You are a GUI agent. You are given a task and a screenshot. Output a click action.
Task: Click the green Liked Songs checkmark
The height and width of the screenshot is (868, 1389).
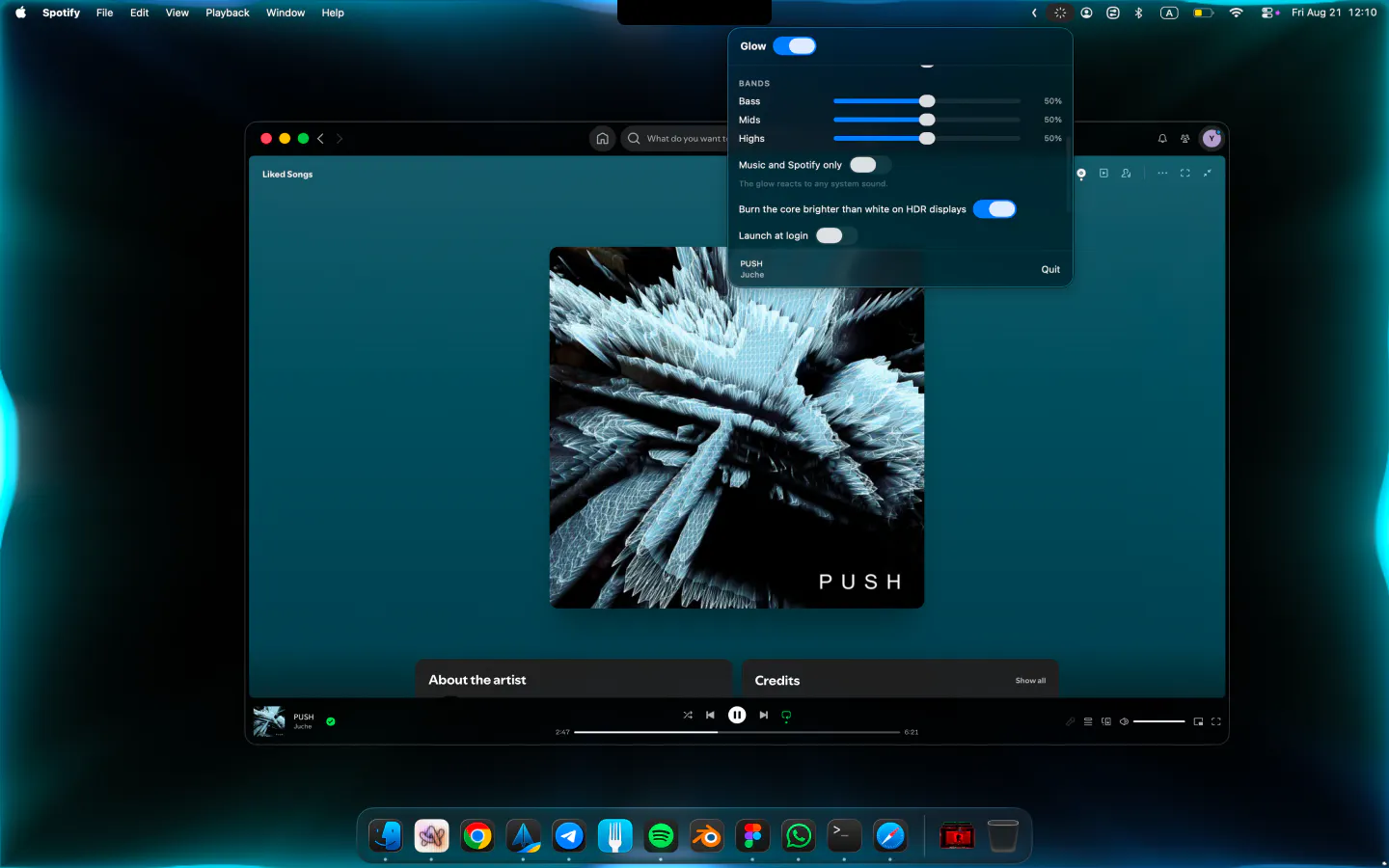point(331,721)
